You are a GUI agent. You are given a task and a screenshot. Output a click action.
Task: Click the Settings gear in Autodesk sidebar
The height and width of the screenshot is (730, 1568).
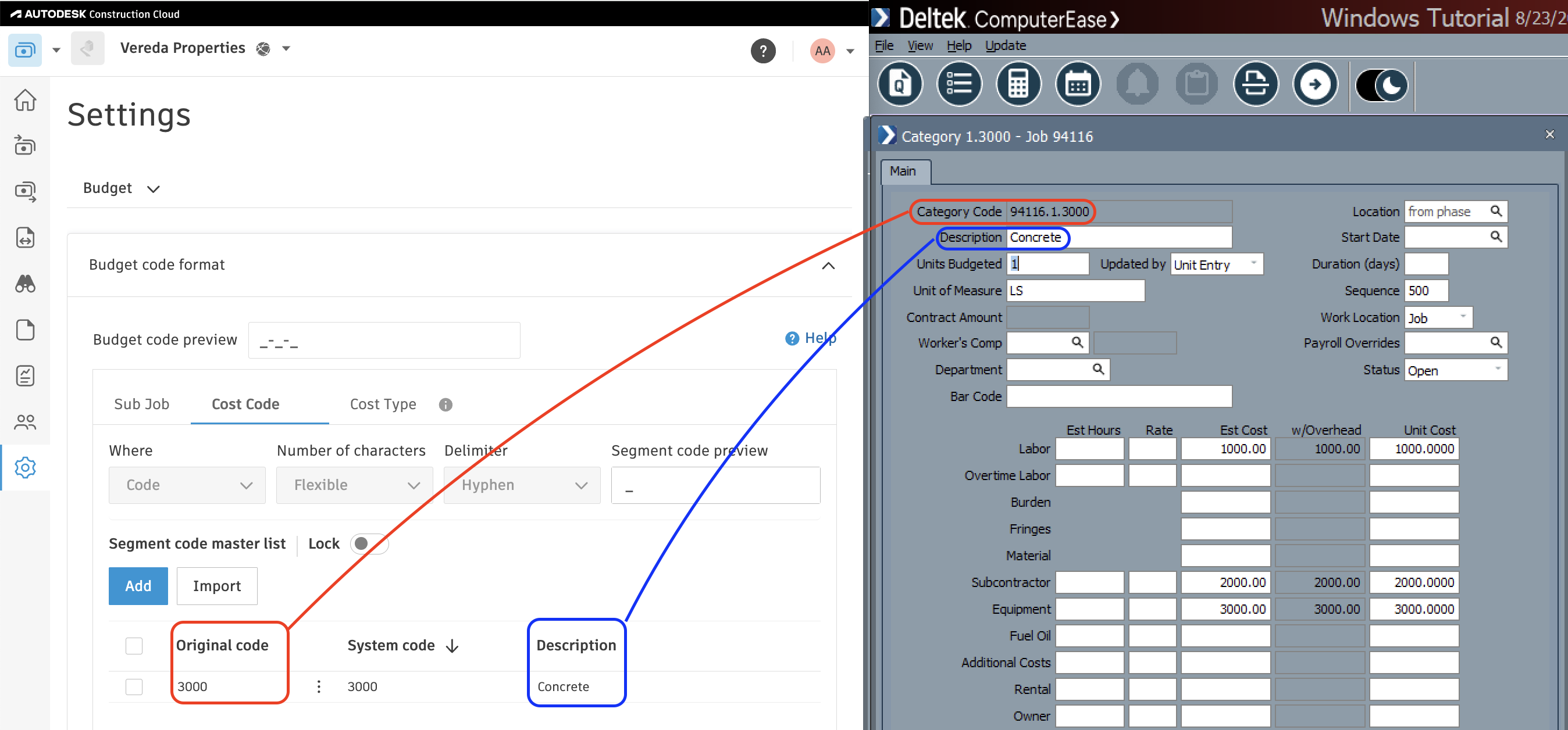pyautogui.click(x=25, y=468)
